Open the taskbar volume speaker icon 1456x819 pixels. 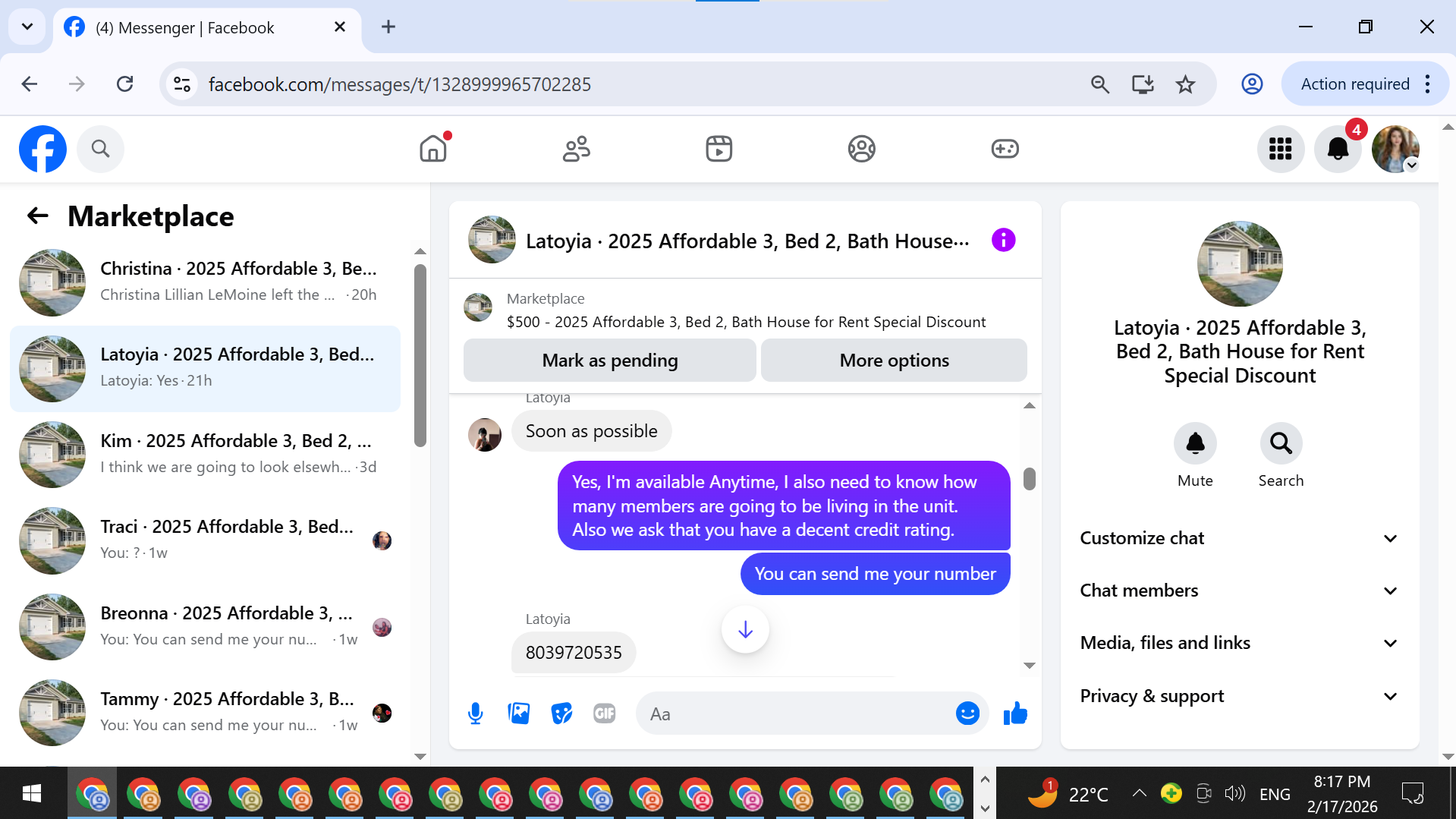coord(1234,794)
